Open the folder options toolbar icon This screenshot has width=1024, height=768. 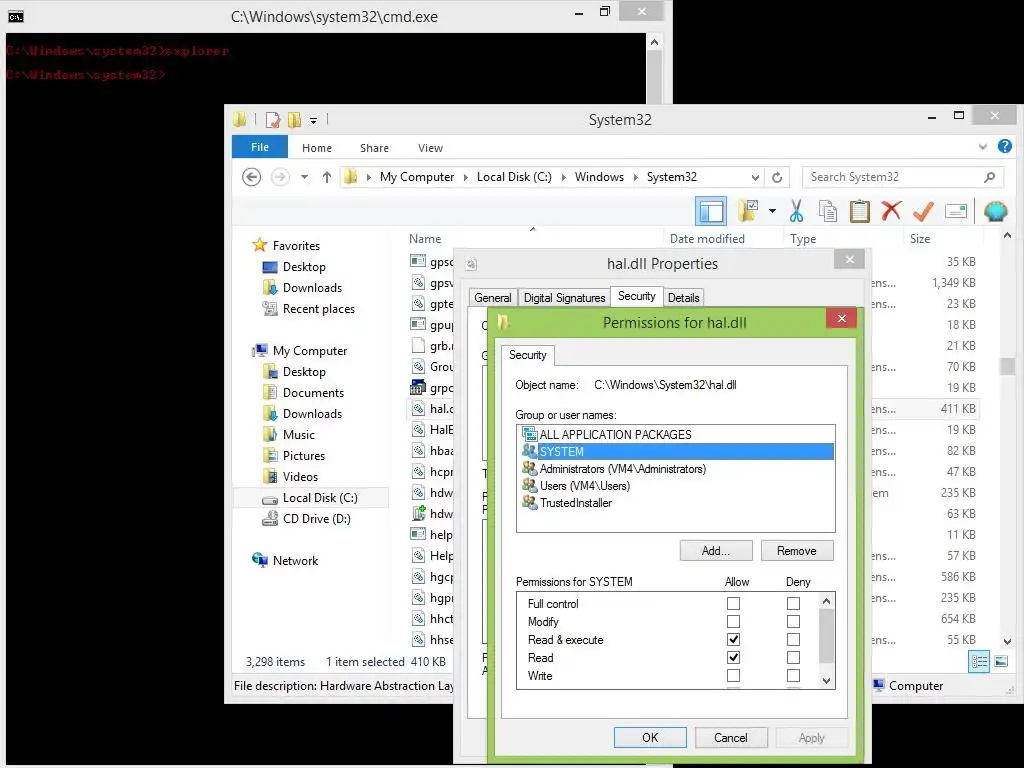tap(748, 211)
